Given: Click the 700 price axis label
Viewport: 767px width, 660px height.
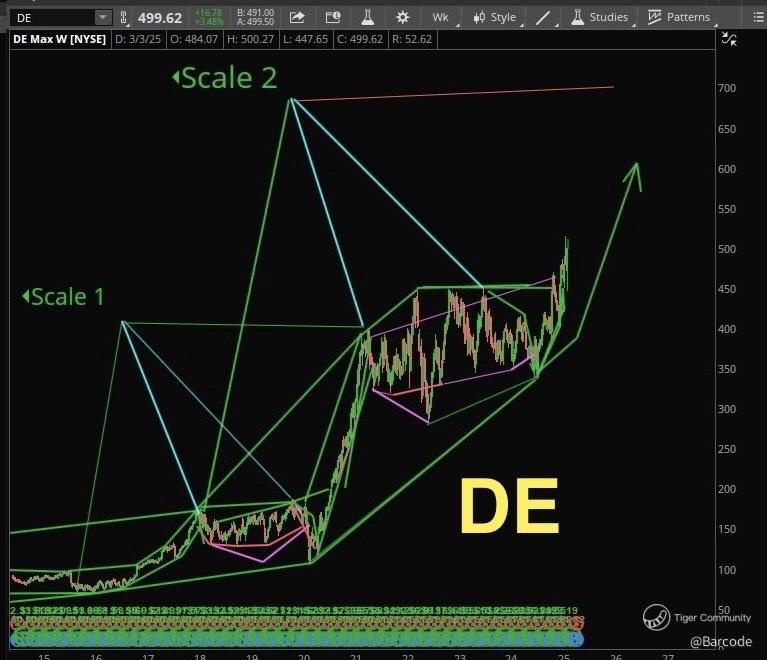Looking at the screenshot, I should (x=727, y=88).
